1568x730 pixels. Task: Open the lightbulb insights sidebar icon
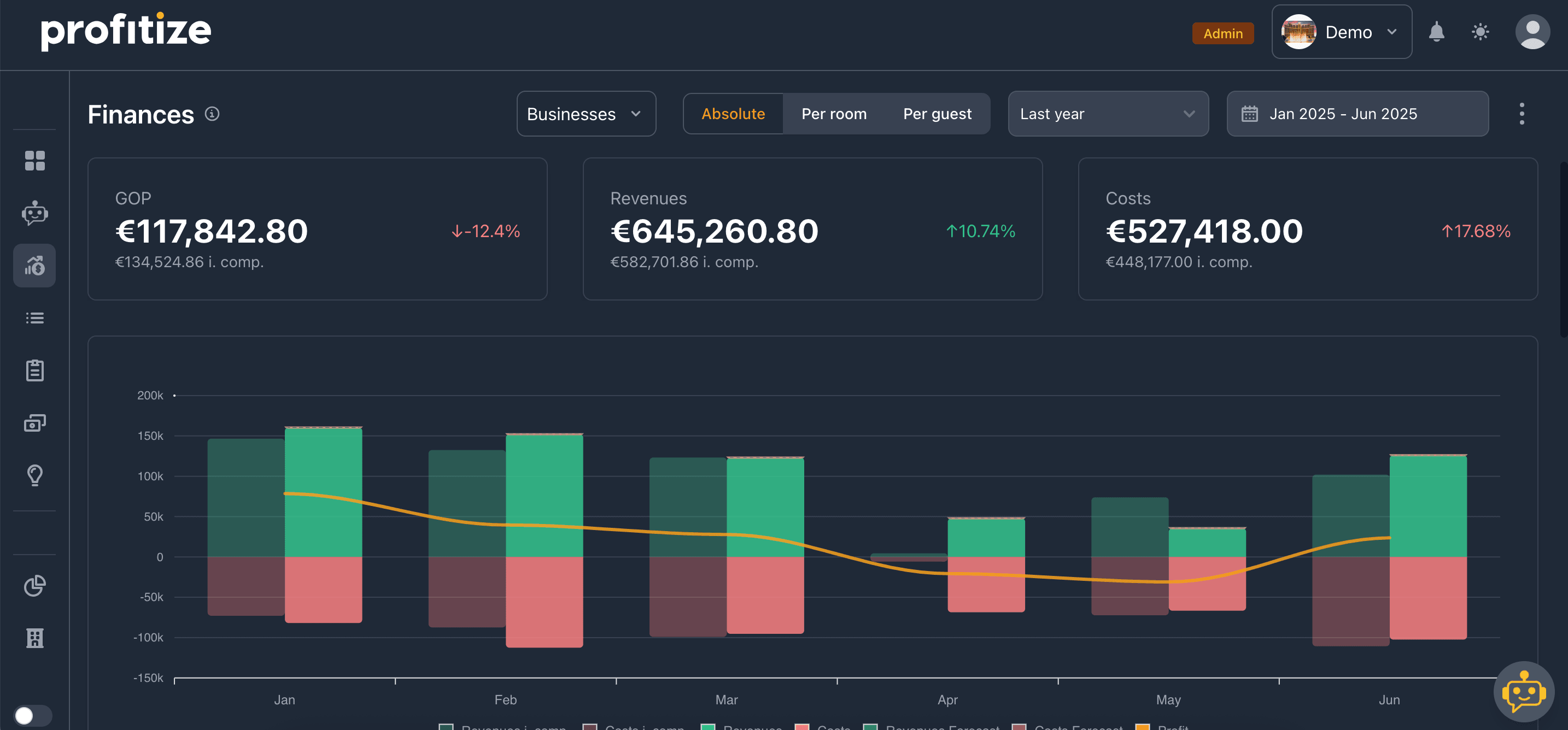34,475
